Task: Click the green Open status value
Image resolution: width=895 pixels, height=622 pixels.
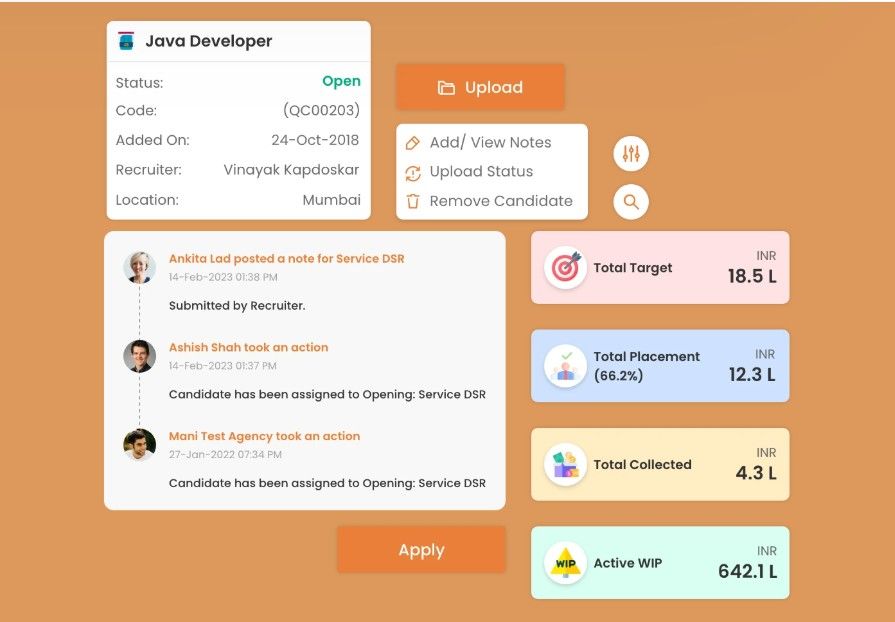Action: click(341, 82)
